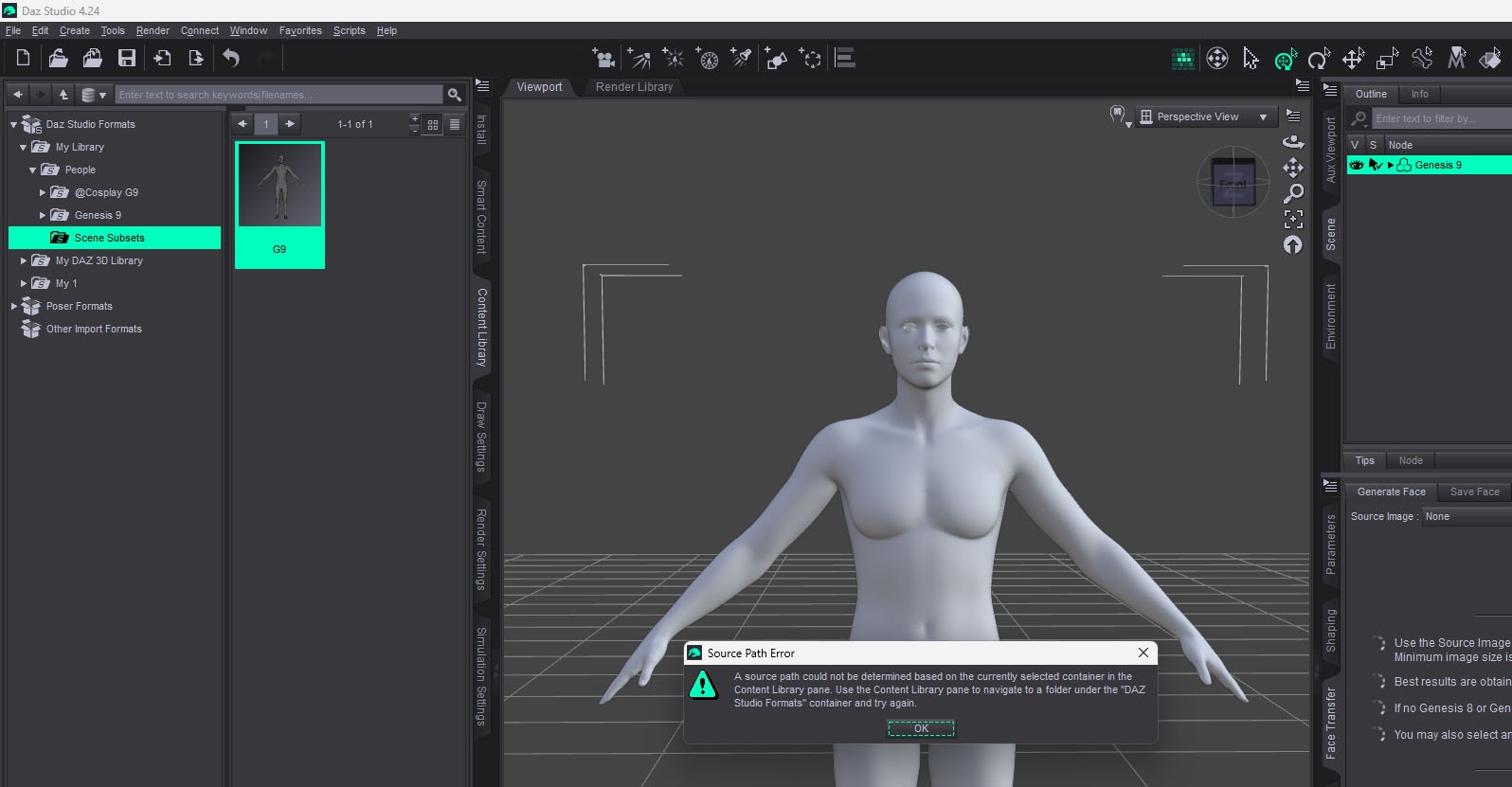Open a file with the open-folder icon
Viewport: 1512px width, 787px height.
[58, 58]
